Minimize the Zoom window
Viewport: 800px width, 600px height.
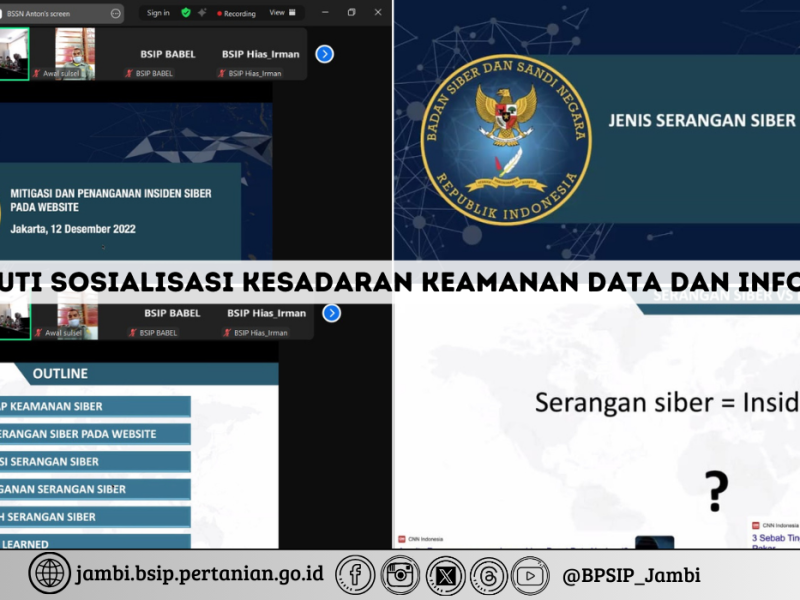326,12
